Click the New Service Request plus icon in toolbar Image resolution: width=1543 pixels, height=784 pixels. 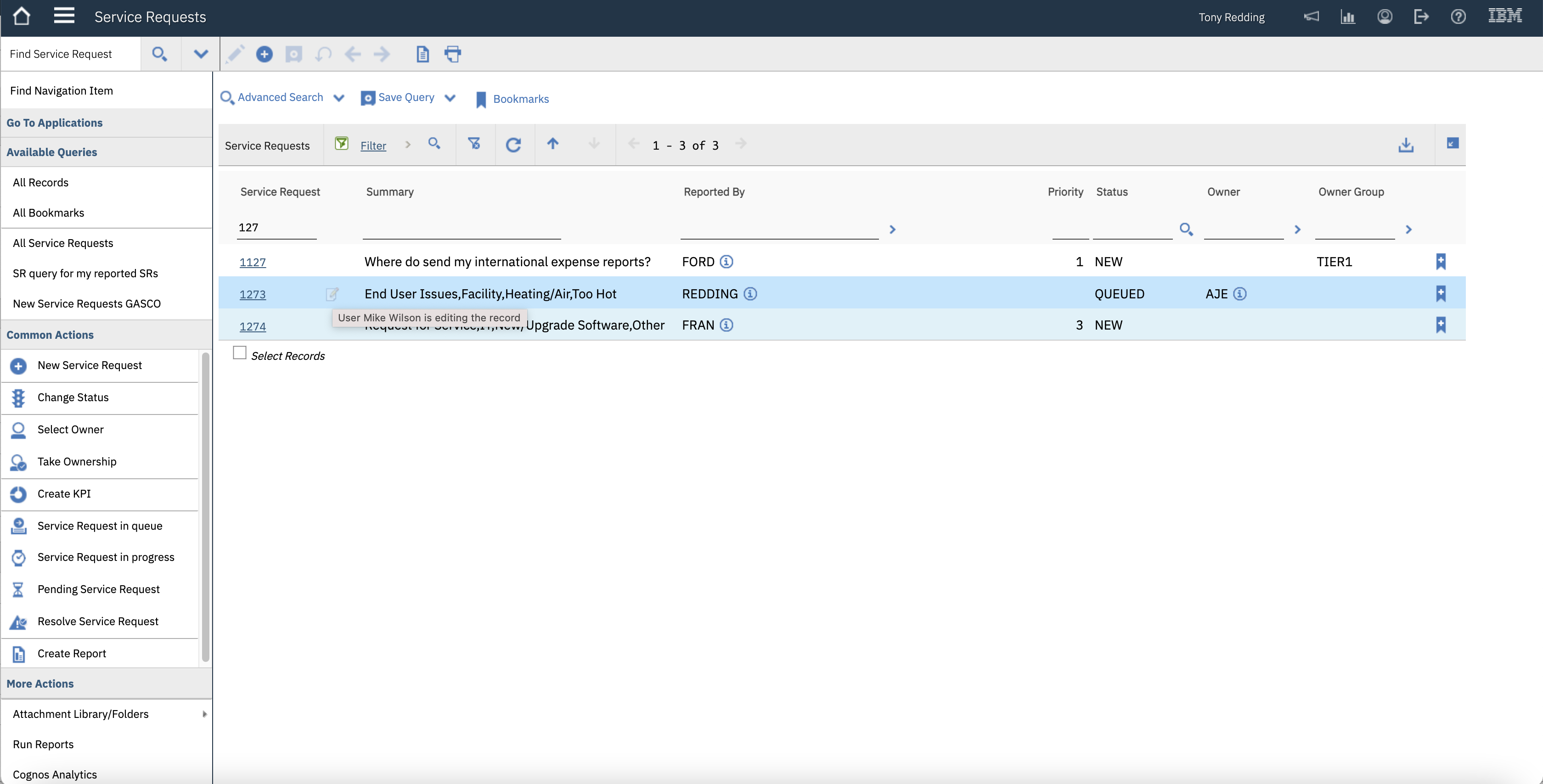tap(264, 54)
